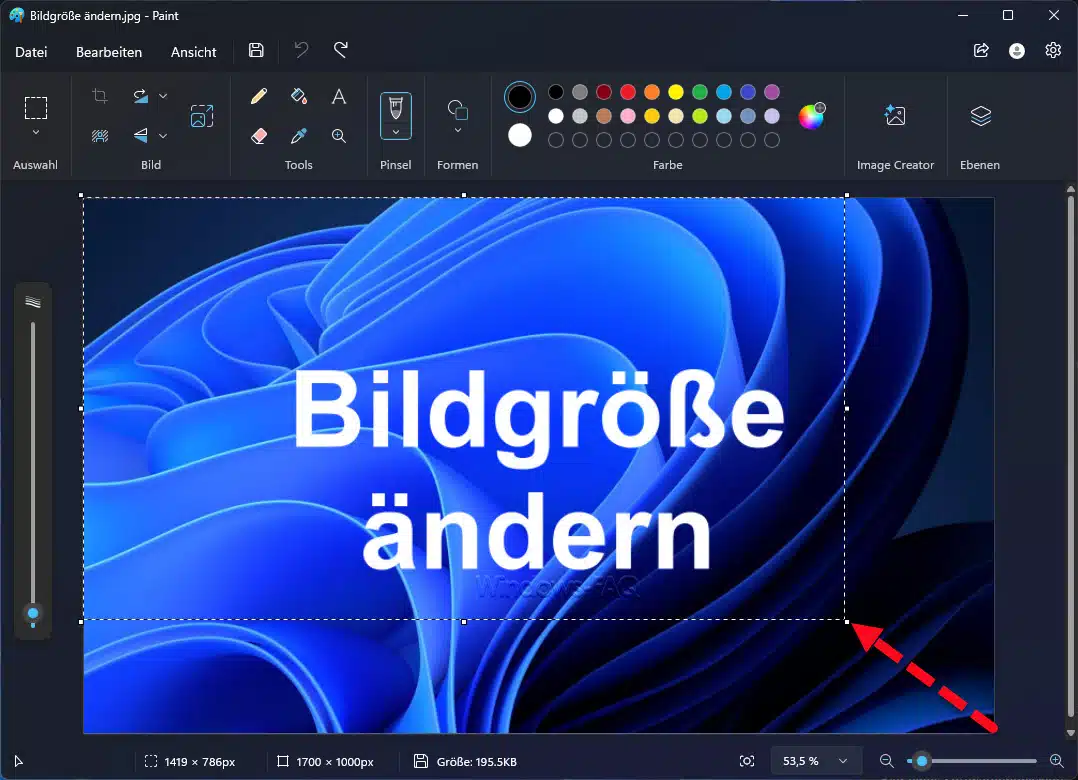The image size is (1078, 780).
Task: Select the red color swatch
Action: 628,92
